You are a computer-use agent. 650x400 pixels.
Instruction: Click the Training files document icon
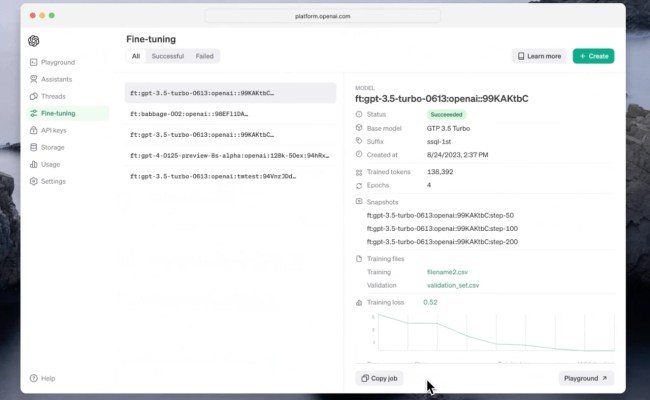(x=359, y=259)
